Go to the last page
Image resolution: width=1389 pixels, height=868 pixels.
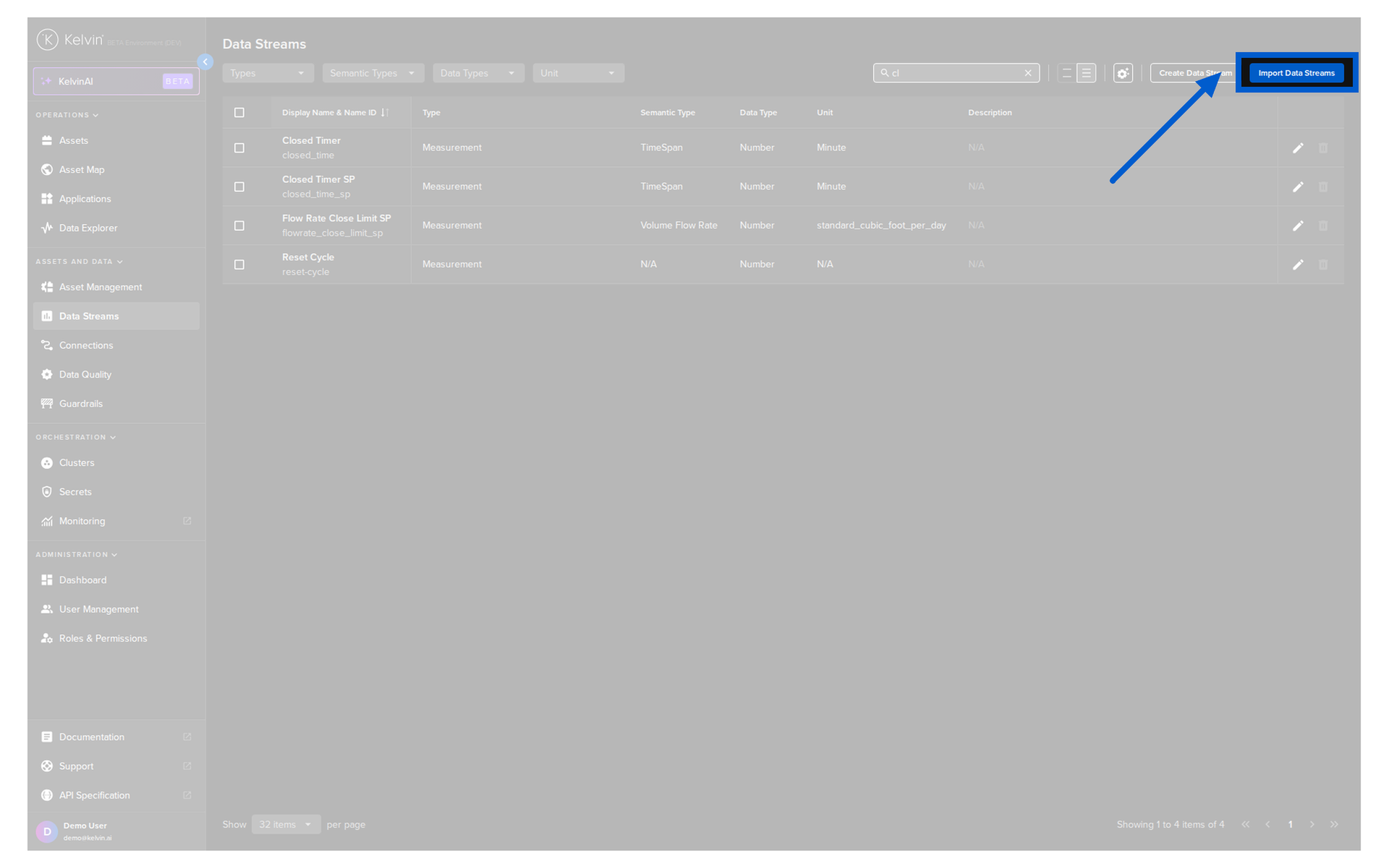(1334, 825)
